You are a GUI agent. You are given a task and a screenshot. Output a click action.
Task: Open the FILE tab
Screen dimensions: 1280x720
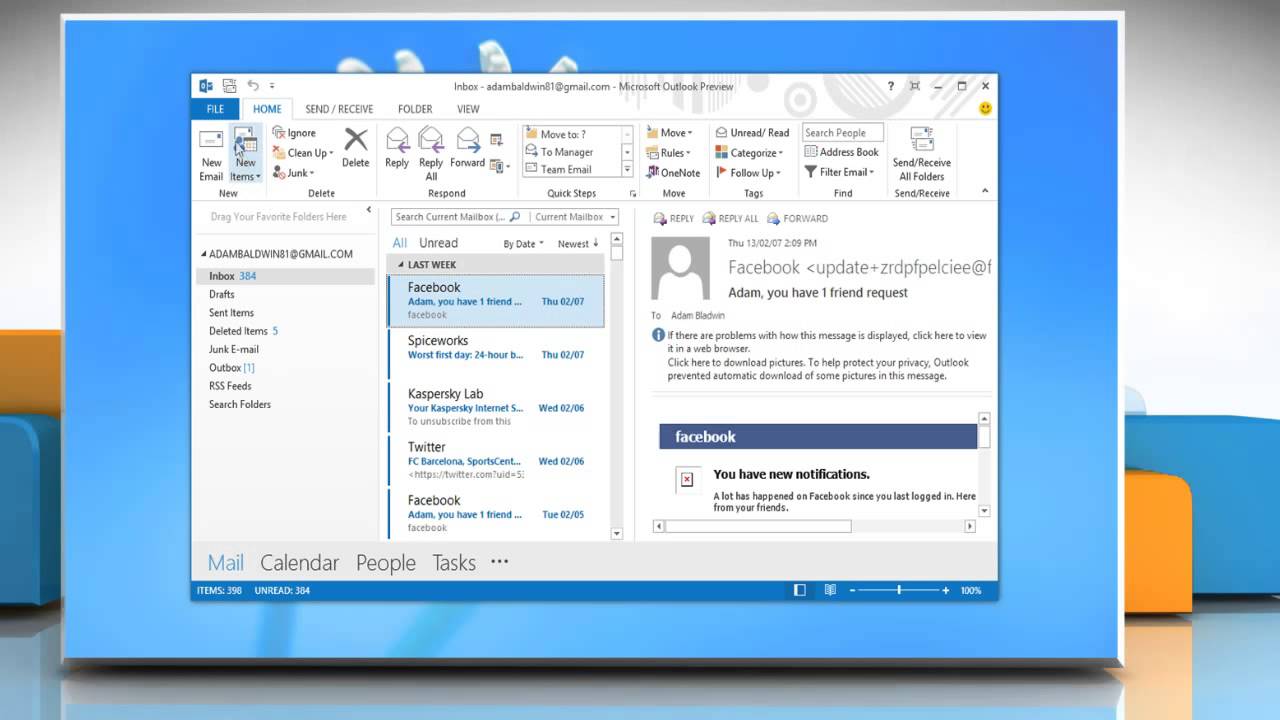click(x=215, y=109)
